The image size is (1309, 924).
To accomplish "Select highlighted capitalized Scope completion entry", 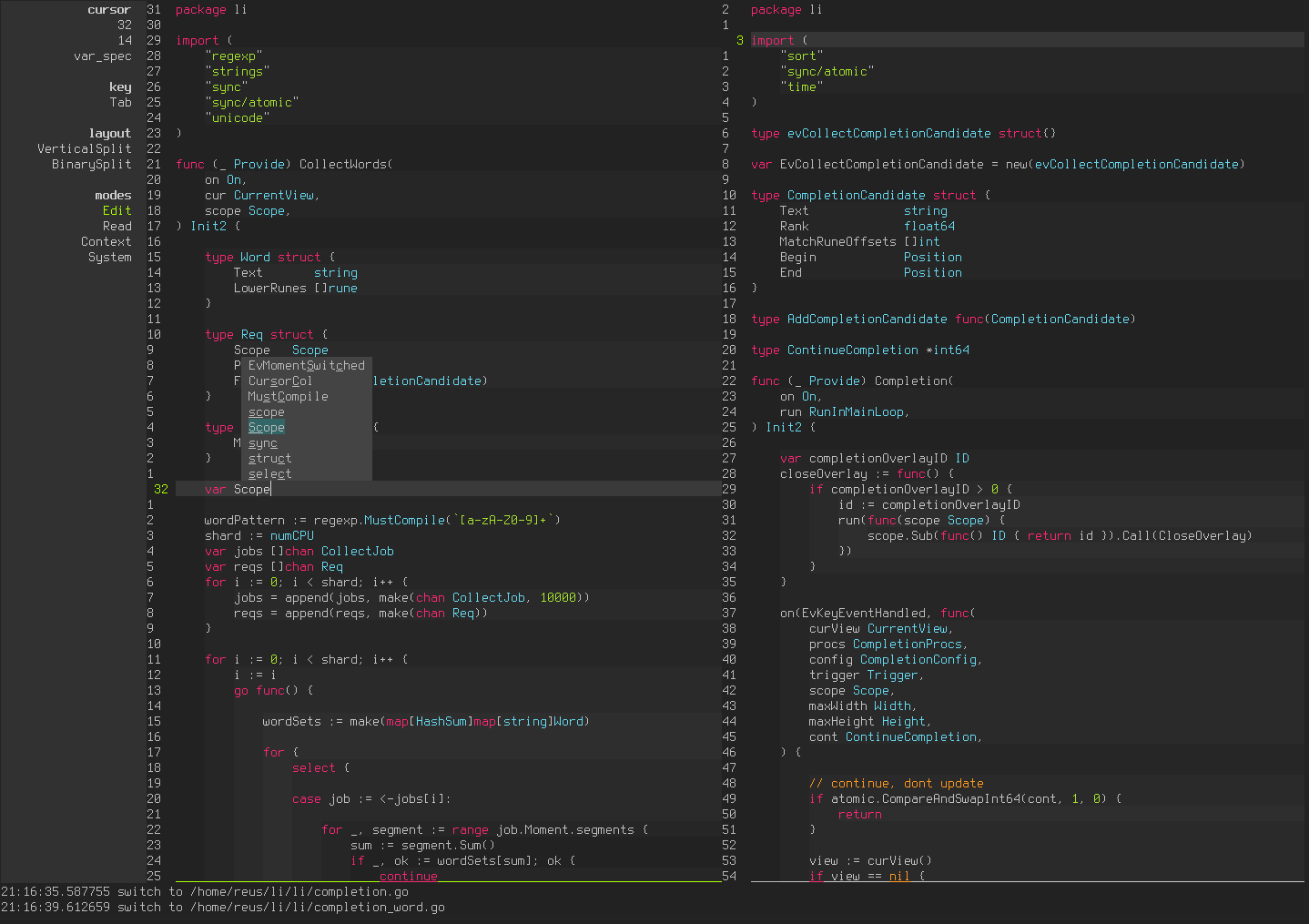I will [266, 427].
